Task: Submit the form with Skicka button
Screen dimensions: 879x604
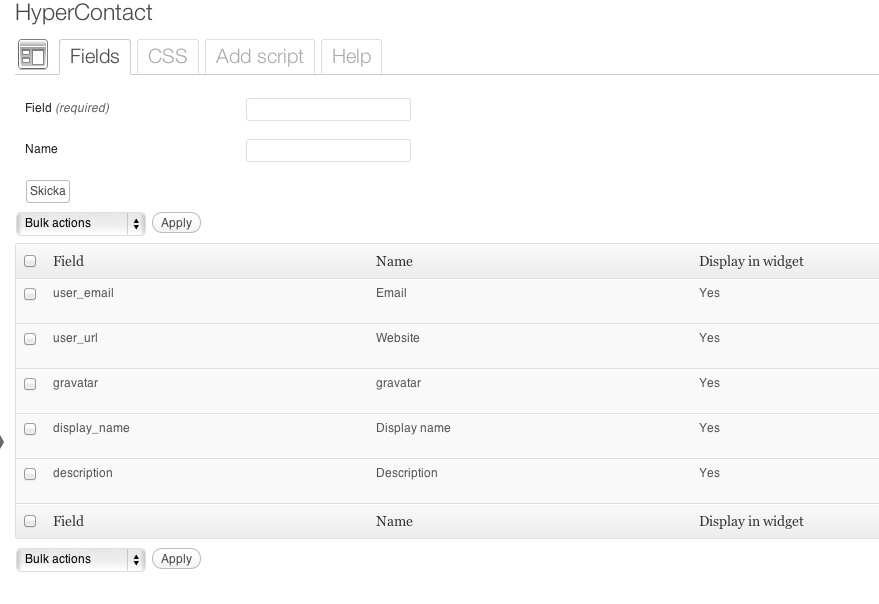Action: (48, 191)
